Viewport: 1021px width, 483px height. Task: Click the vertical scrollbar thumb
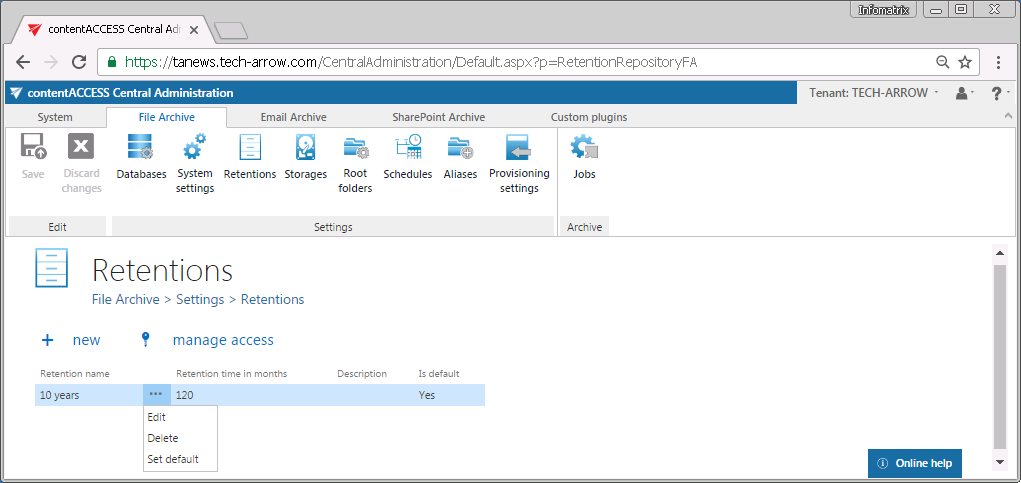pyautogui.click(x=1000, y=356)
